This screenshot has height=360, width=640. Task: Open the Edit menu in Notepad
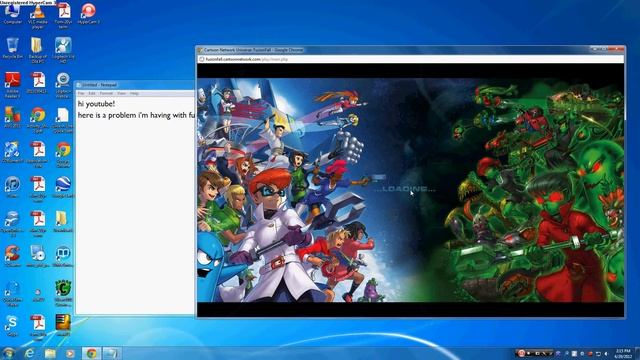(x=92, y=93)
